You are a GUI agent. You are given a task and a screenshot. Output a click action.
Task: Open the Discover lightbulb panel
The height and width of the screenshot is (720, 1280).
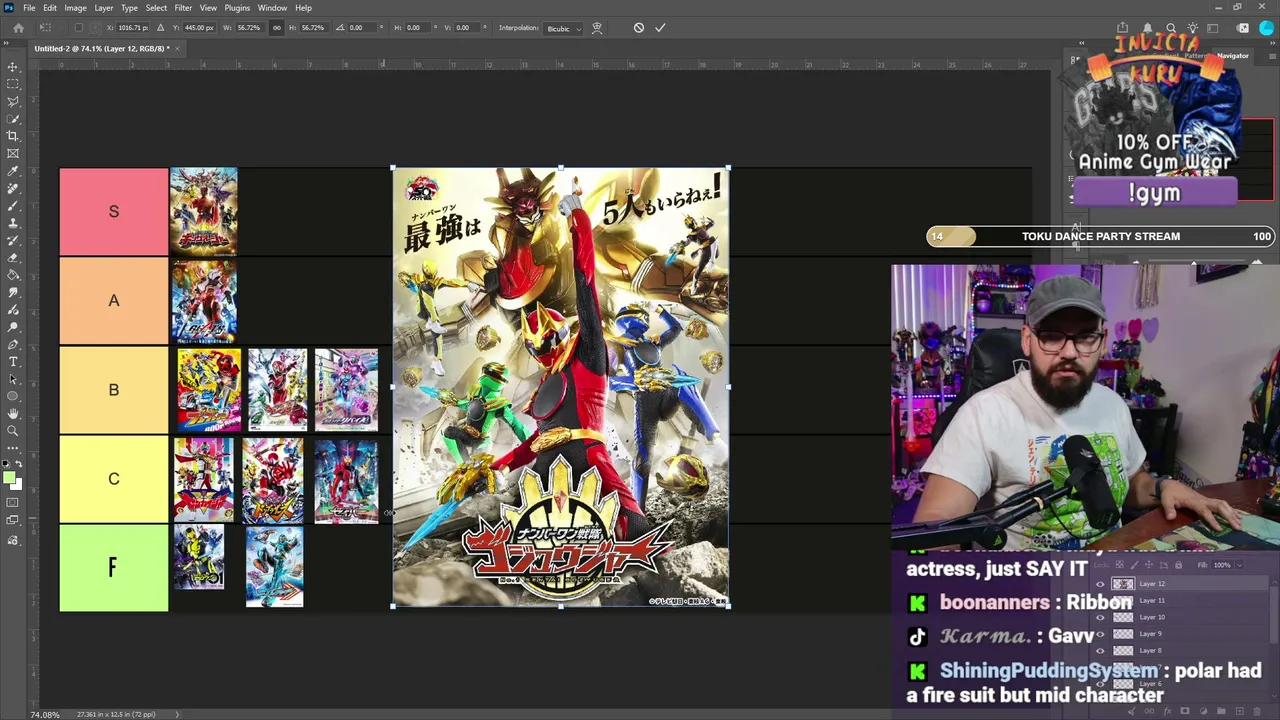1194,28
